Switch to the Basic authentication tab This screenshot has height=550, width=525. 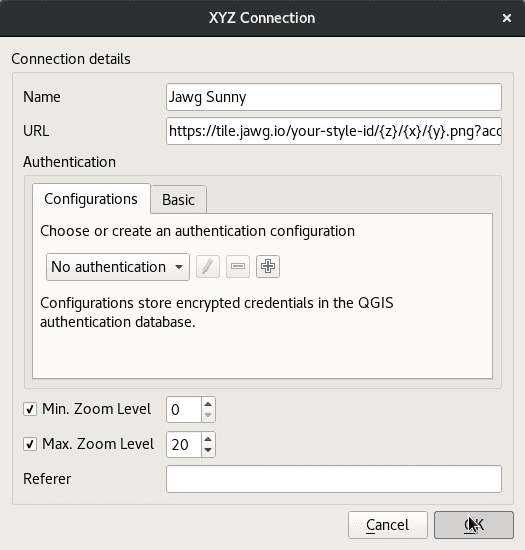click(x=179, y=200)
